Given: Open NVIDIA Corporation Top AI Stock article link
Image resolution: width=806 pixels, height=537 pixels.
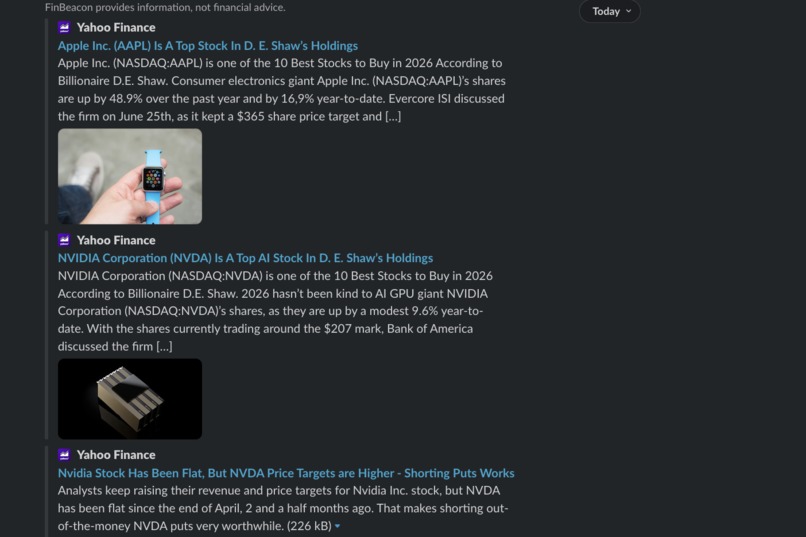Looking at the screenshot, I should [245, 258].
